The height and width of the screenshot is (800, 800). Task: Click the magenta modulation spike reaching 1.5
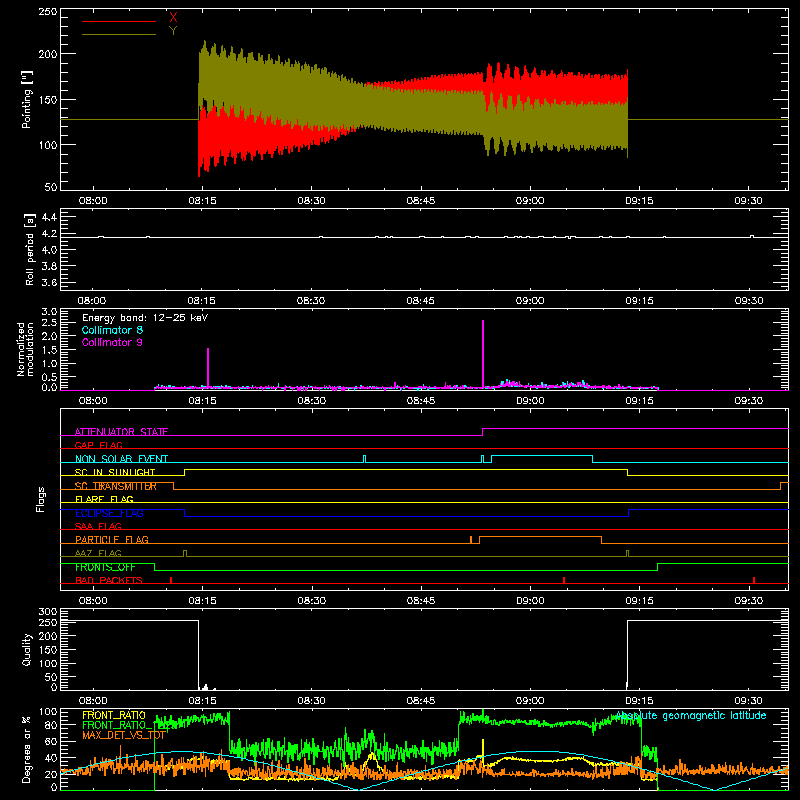coord(208,367)
